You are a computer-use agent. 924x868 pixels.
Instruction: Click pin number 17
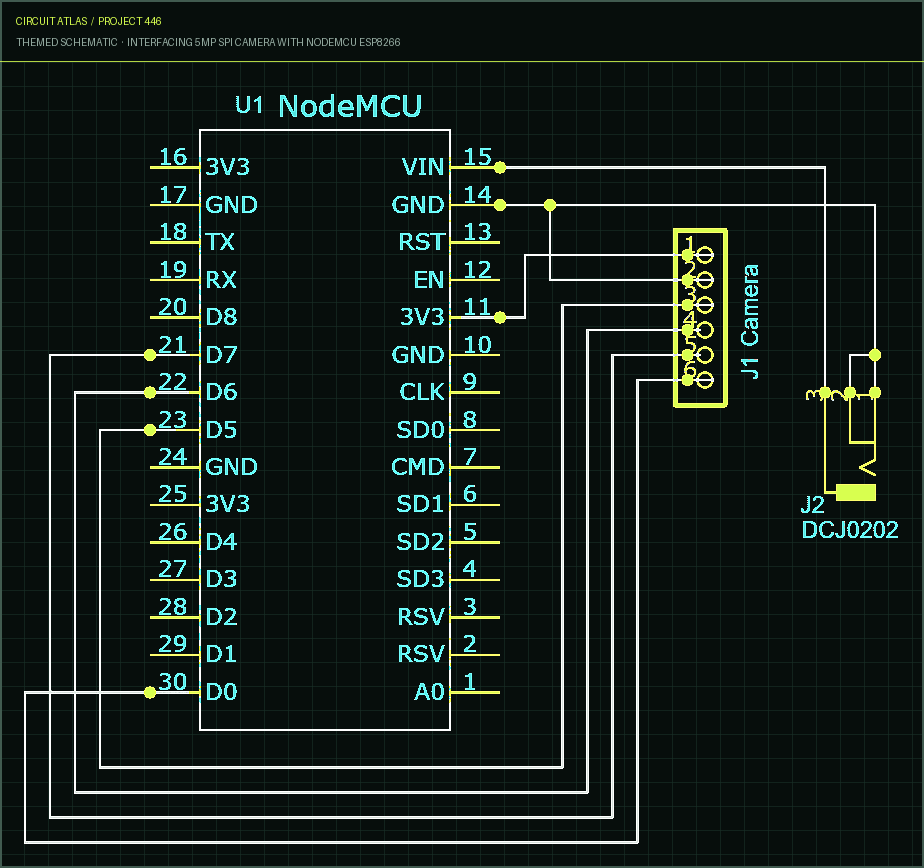coord(173,194)
